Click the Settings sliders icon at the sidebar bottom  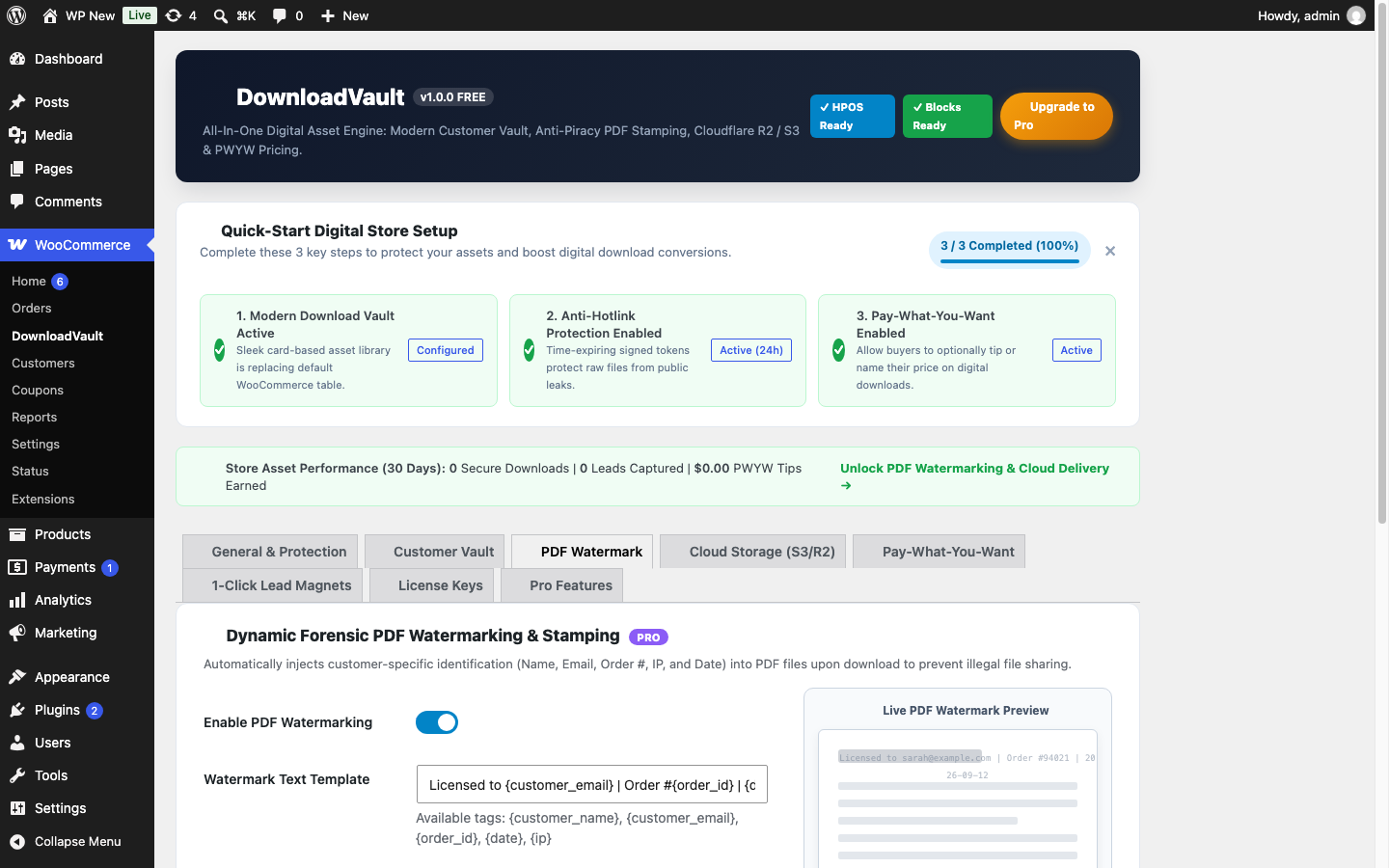(17, 808)
